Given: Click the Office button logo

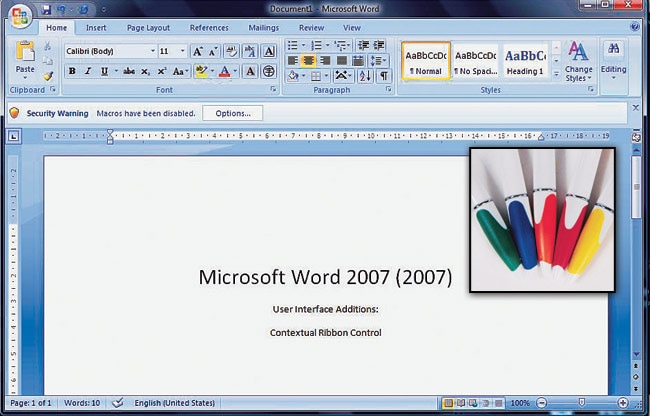Looking at the screenshot, I should [x=20, y=15].
